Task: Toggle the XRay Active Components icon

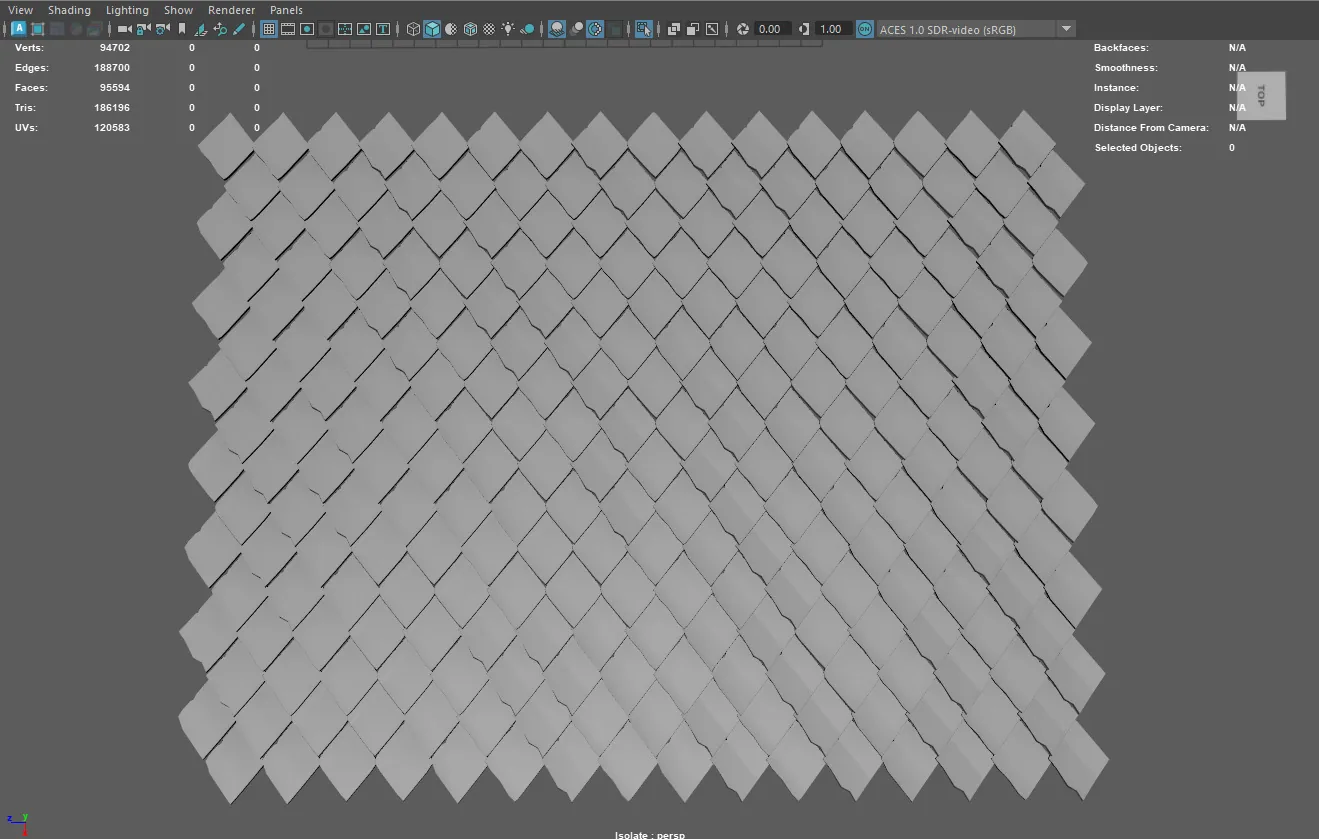Action: pyautogui.click(x=693, y=29)
